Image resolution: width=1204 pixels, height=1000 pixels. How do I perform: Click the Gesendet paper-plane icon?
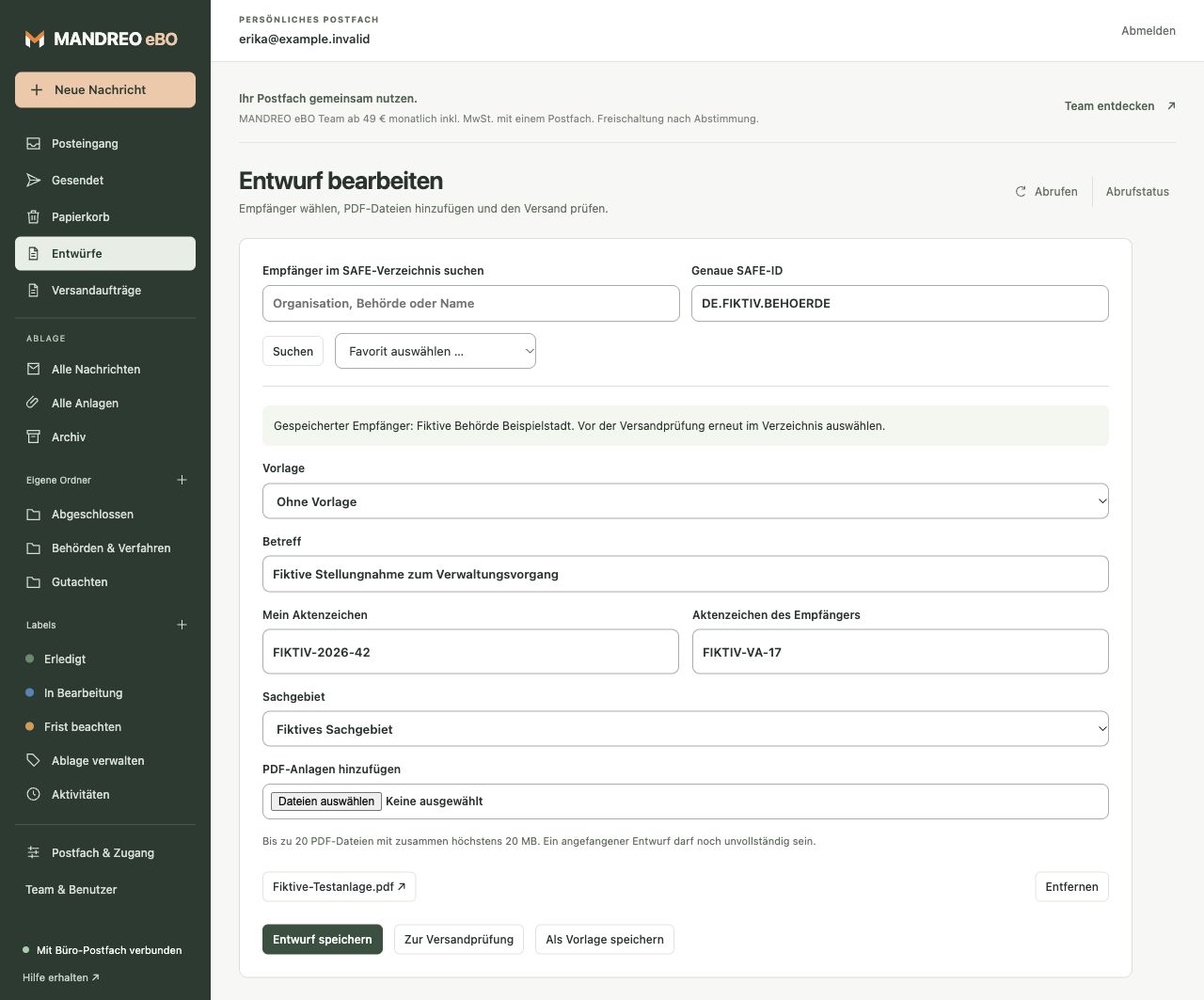click(34, 181)
